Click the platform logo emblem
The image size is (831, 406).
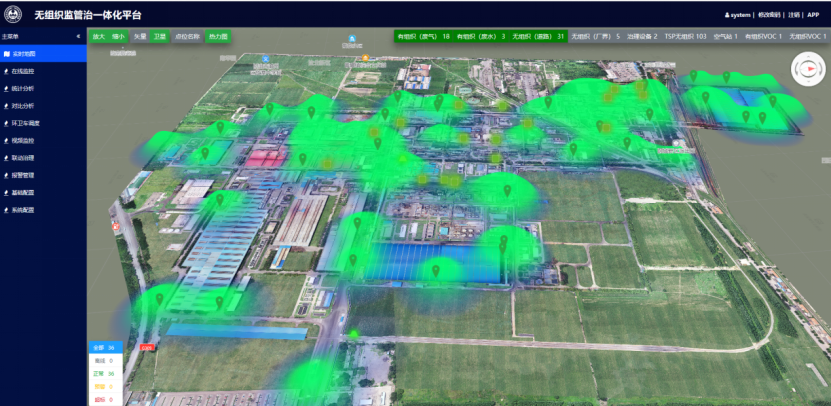coord(14,15)
